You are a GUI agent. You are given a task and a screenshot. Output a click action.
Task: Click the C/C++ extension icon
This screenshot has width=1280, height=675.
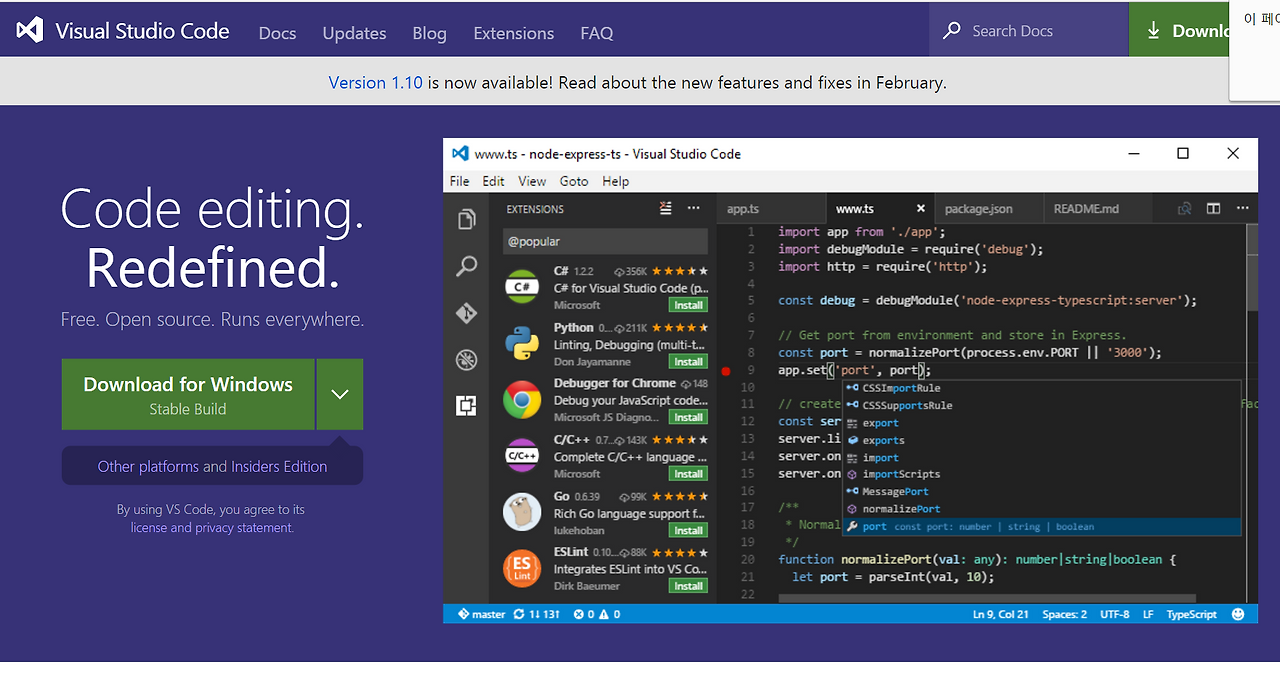coord(522,456)
